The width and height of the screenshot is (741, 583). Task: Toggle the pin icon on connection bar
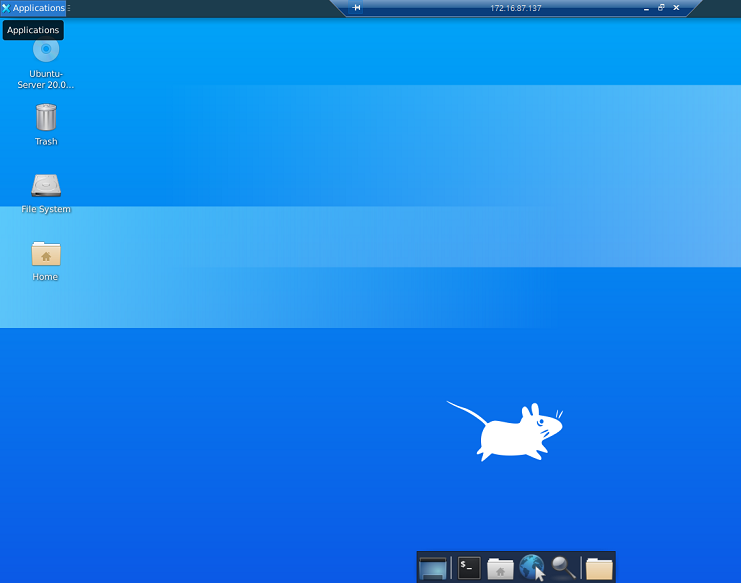pyautogui.click(x=356, y=8)
